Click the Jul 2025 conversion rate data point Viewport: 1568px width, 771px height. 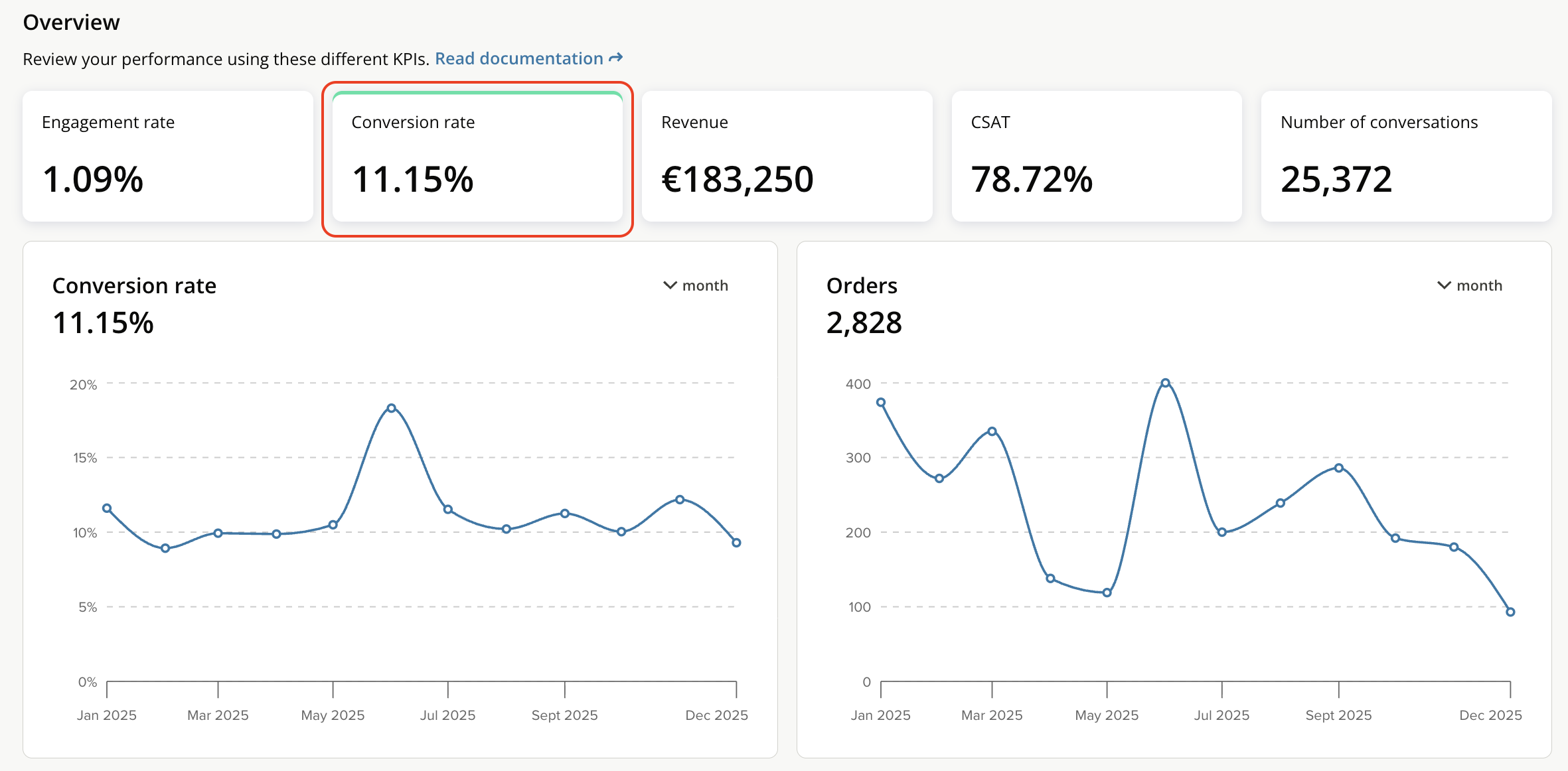[448, 510]
